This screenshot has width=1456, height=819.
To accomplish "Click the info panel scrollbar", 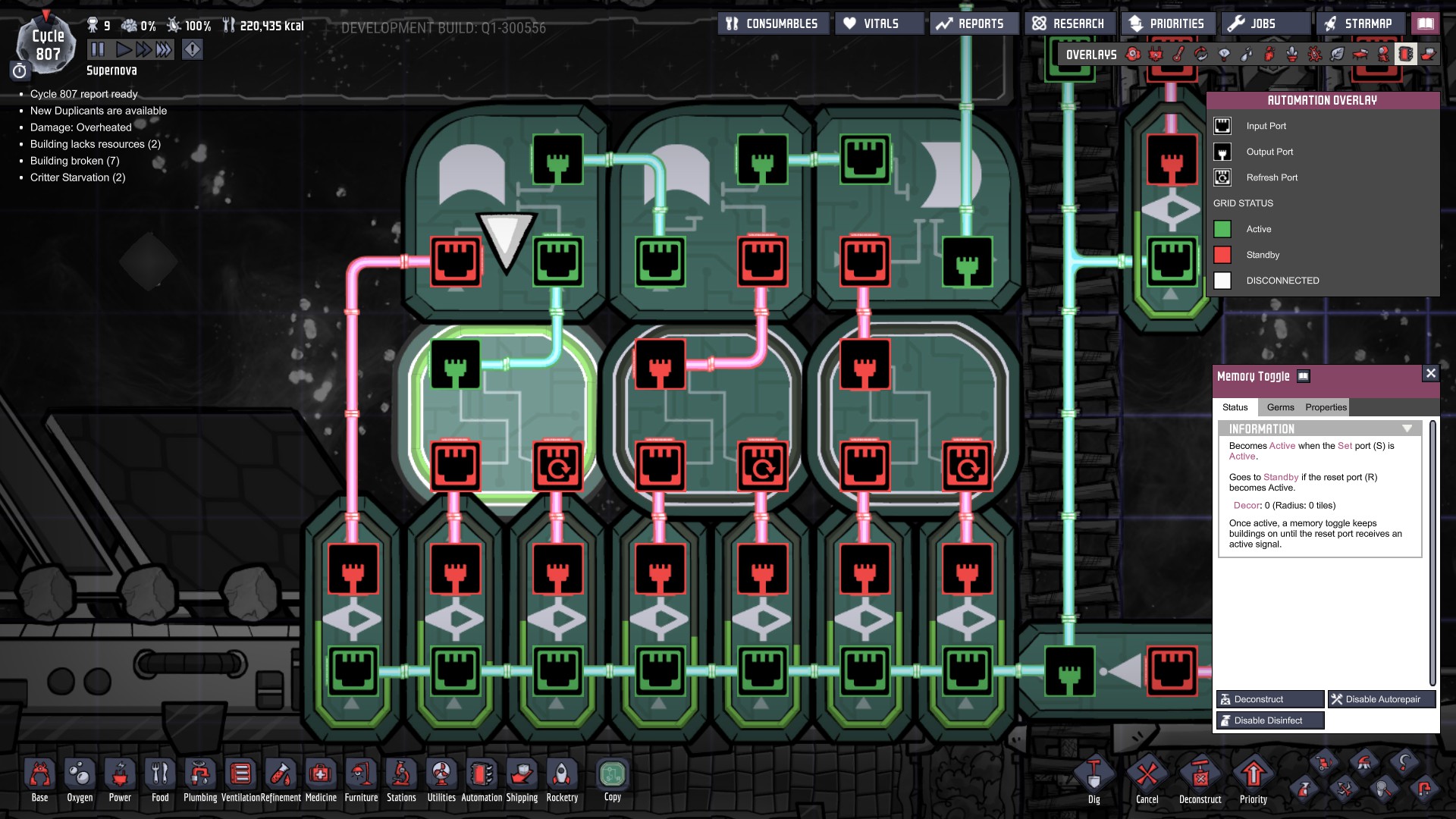I will pos(1432,554).
